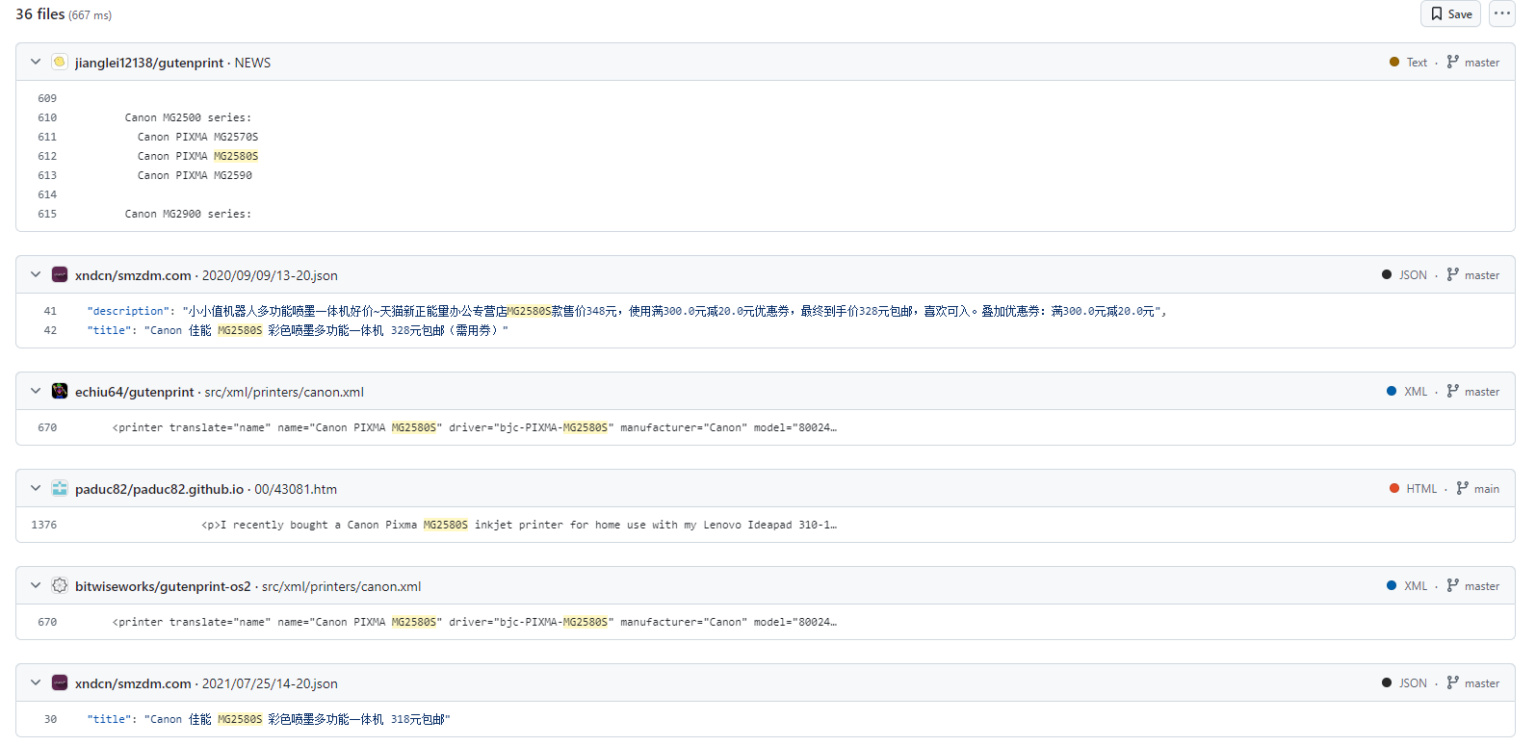This screenshot has width=1536, height=746.
Task: Collapse the echiu64/gutenprint canon.xml result
Action: coord(35,391)
